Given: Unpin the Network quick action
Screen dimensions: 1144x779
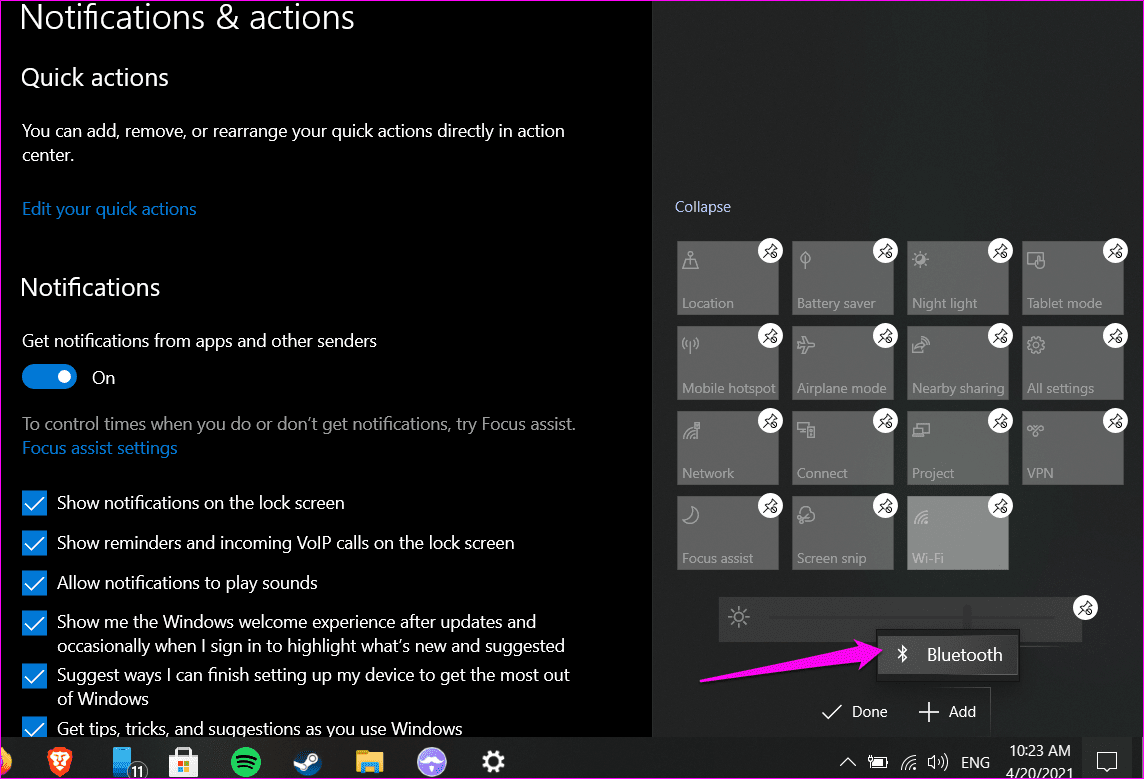Looking at the screenshot, I should point(770,421).
